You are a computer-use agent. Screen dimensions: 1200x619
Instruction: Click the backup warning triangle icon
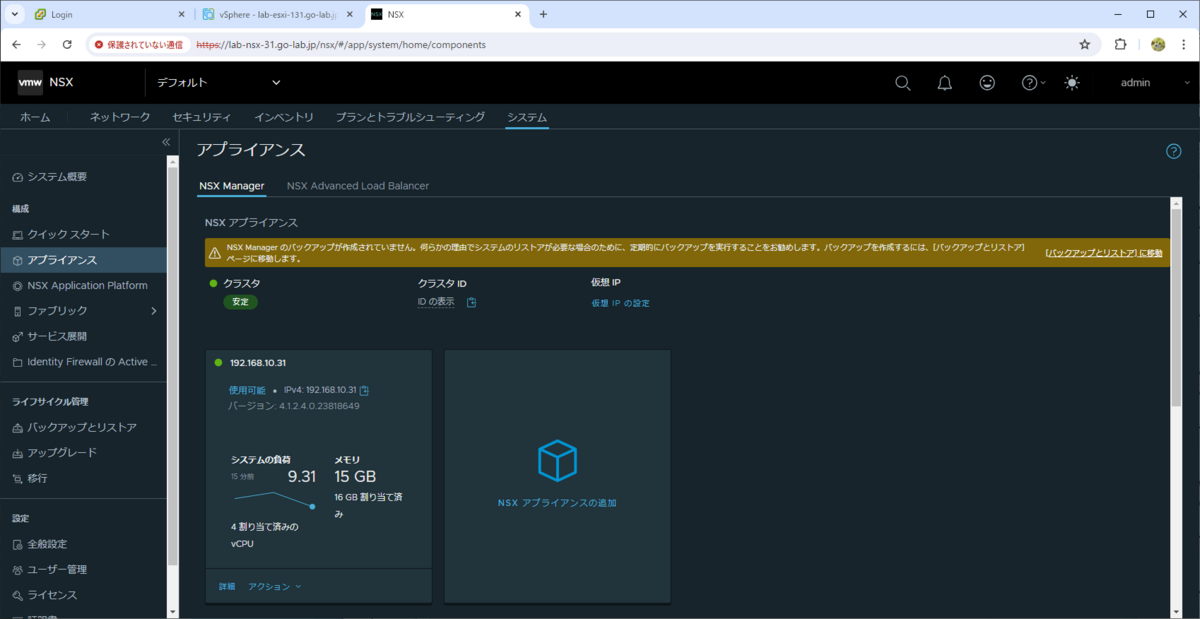[215, 253]
